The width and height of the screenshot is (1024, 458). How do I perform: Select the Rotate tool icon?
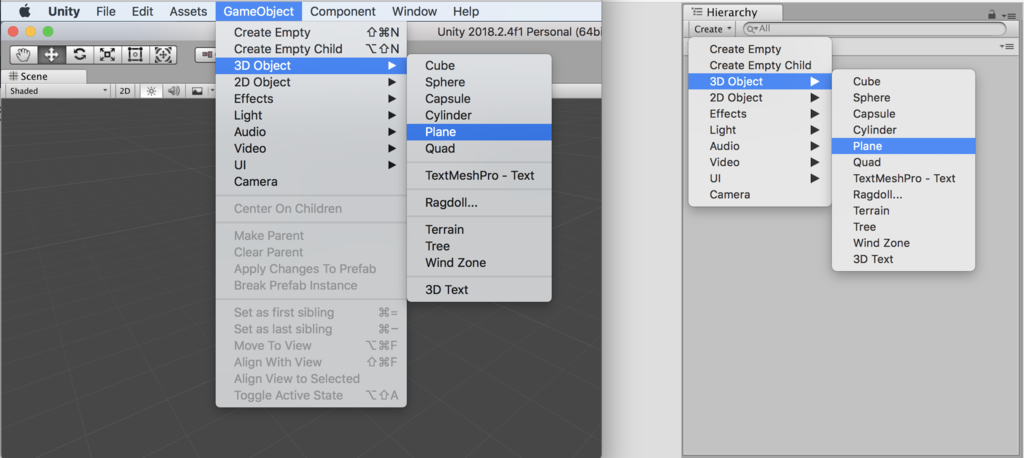pos(80,55)
